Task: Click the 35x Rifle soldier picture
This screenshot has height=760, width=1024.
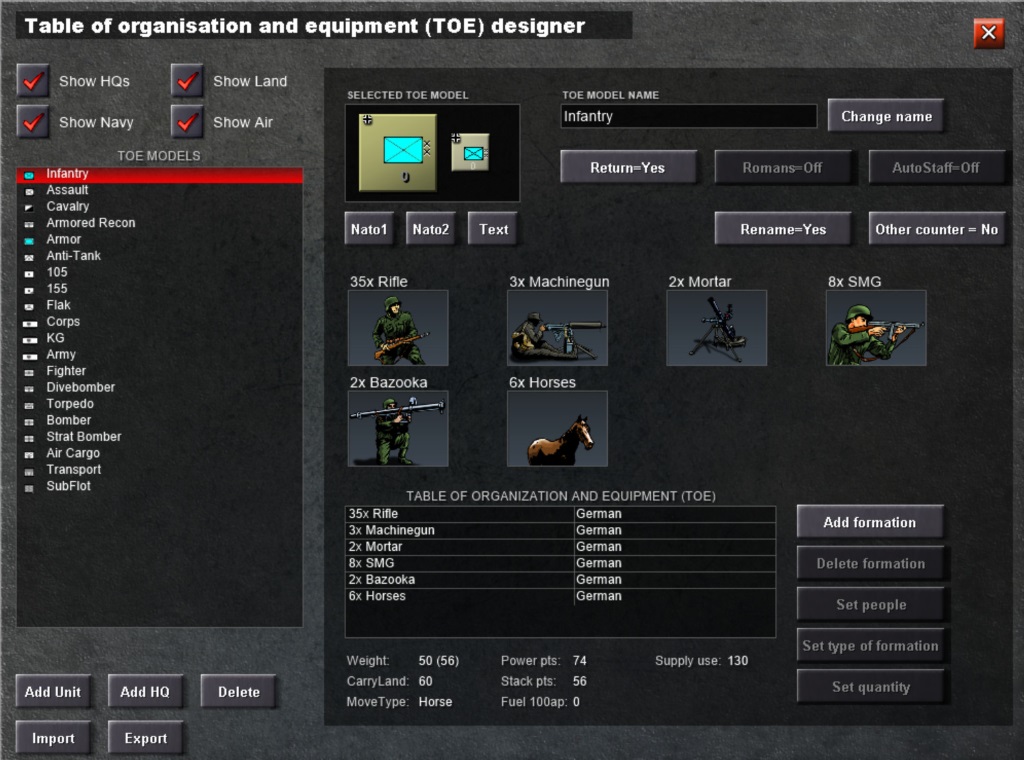Action: pyautogui.click(x=398, y=328)
